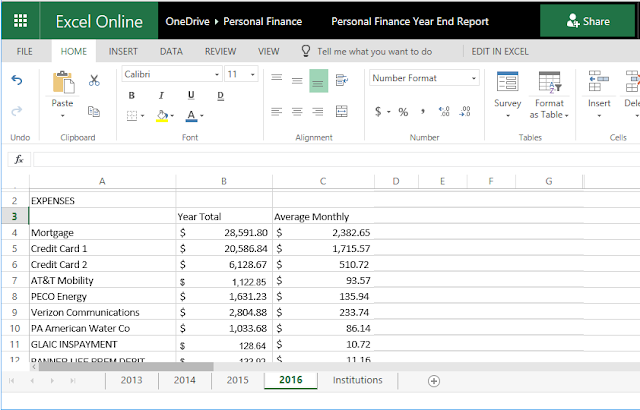The image size is (640, 410).
Task: Click the Share button
Action: point(587,20)
